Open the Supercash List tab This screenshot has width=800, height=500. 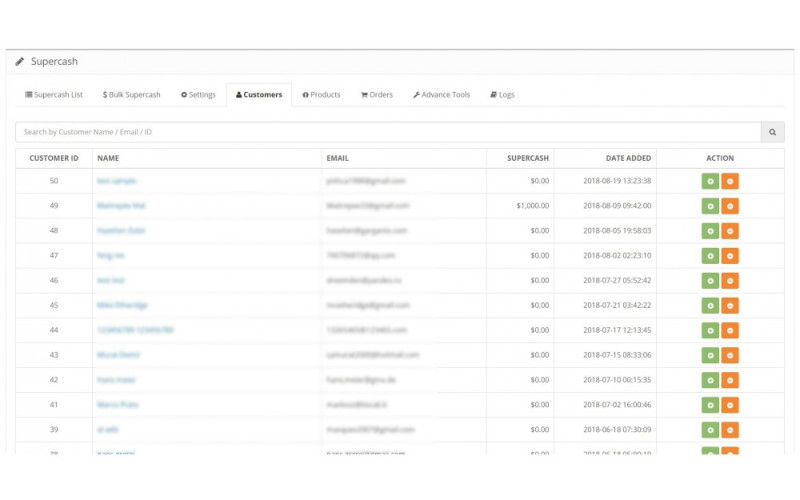(x=54, y=95)
